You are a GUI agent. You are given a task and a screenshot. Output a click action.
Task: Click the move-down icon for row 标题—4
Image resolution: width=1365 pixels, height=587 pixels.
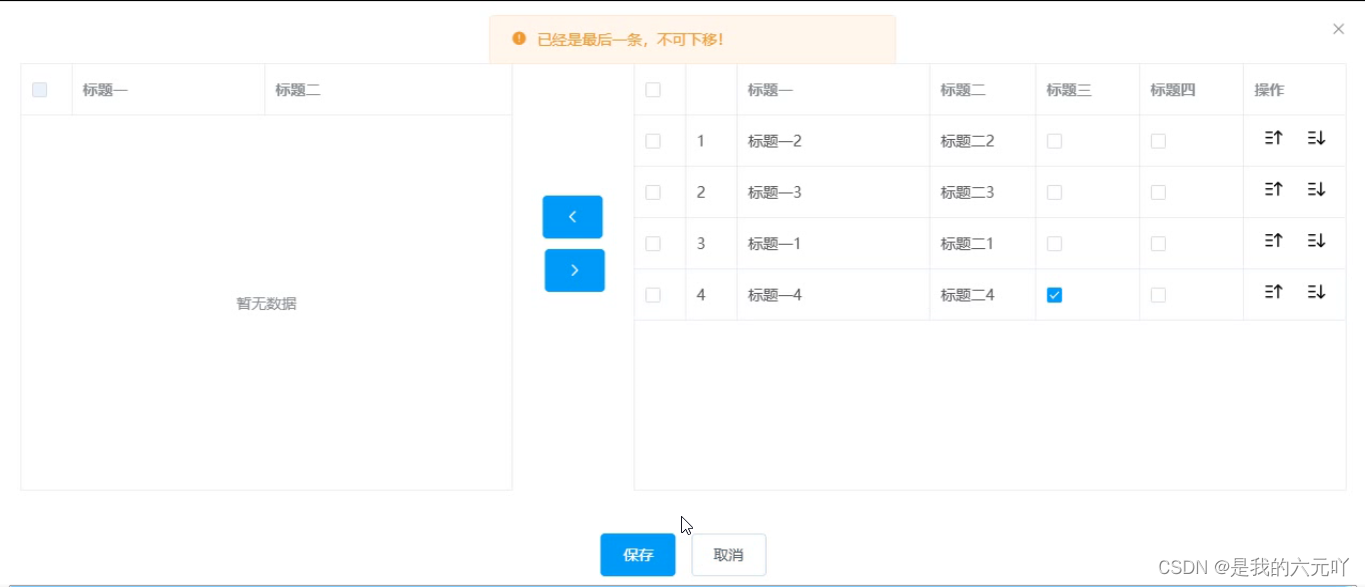coord(1317,292)
